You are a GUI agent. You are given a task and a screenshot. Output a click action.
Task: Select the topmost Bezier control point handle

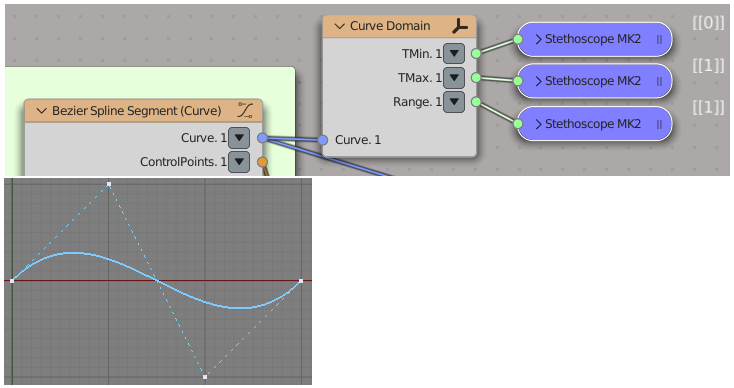(x=109, y=184)
